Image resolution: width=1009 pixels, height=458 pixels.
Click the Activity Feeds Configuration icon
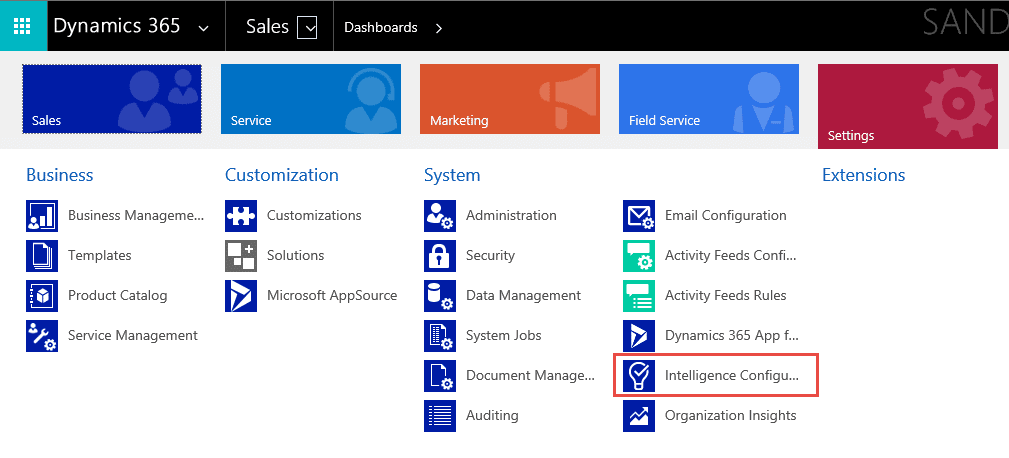(639, 255)
